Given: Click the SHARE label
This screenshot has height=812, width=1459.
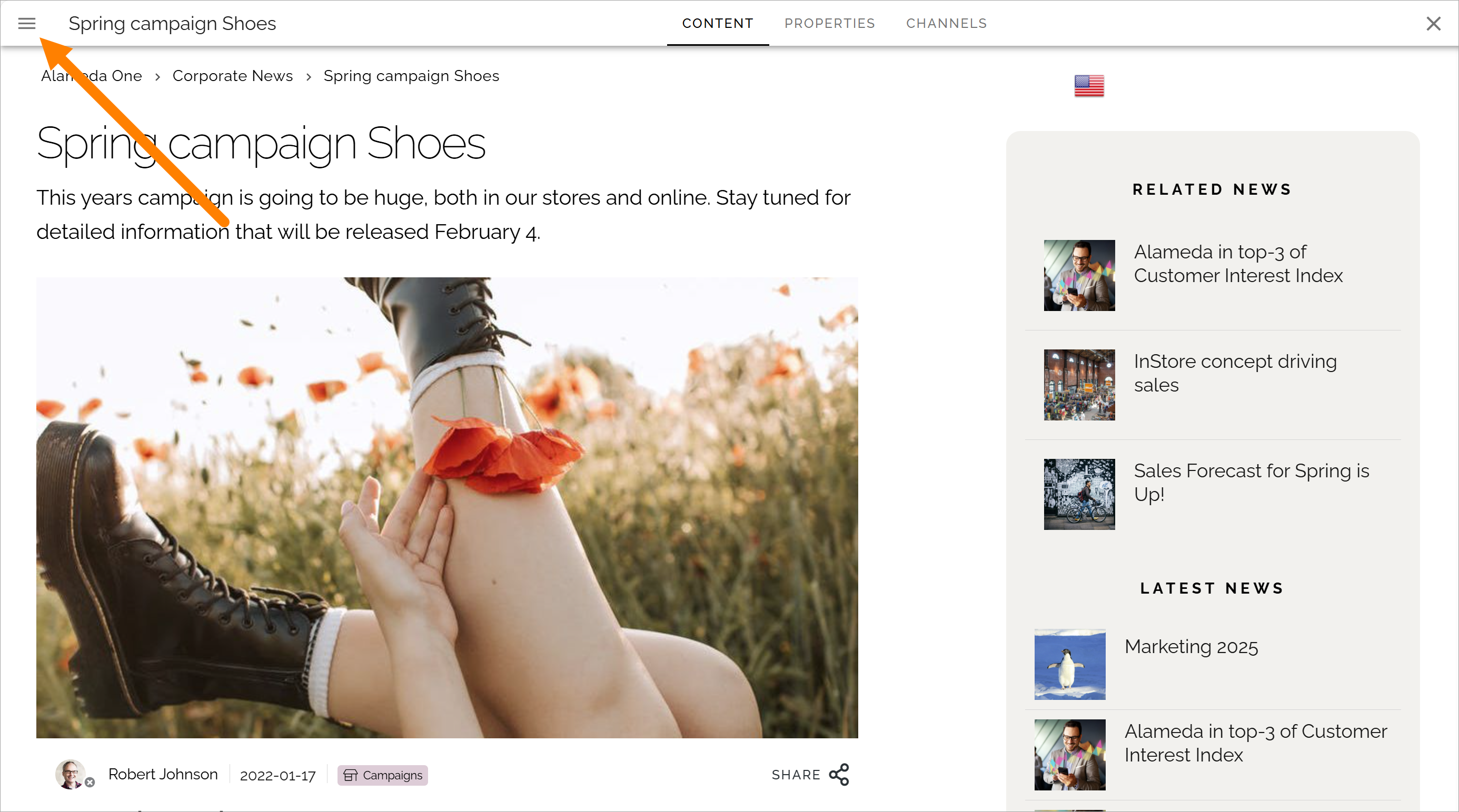Looking at the screenshot, I should (796, 775).
